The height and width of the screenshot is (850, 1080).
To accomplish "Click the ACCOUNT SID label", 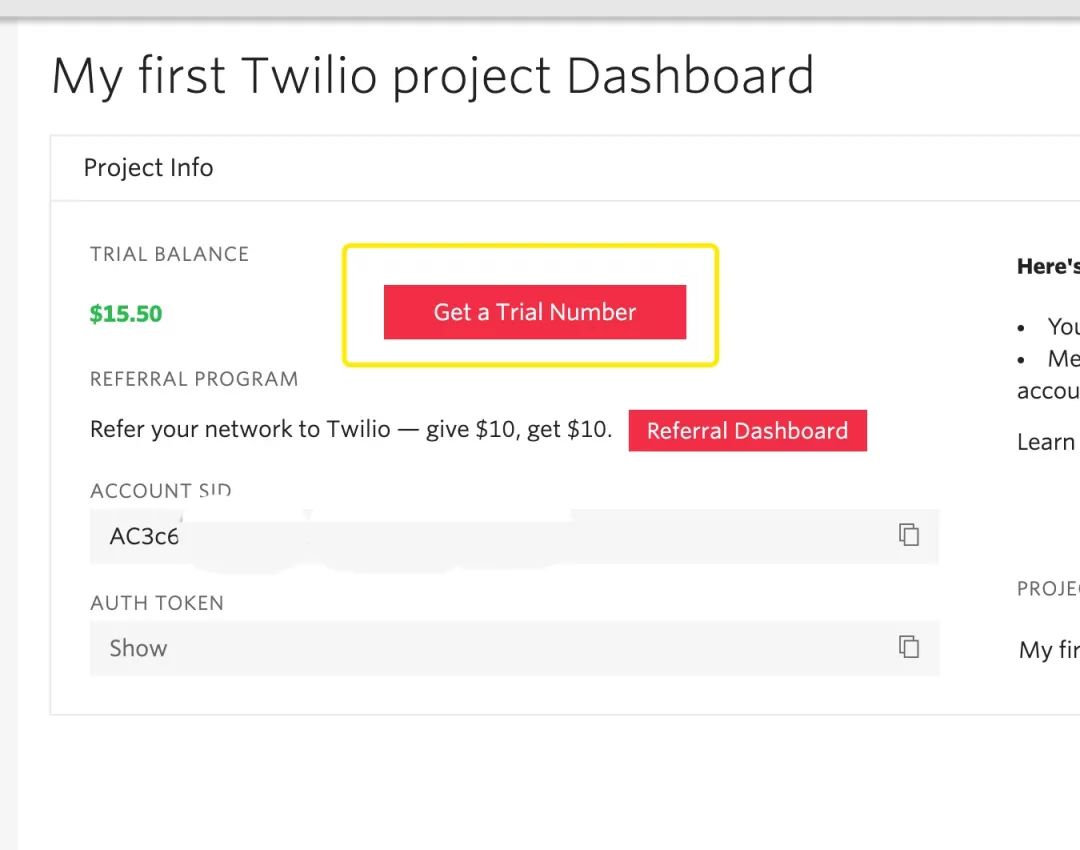I will tap(160, 490).
